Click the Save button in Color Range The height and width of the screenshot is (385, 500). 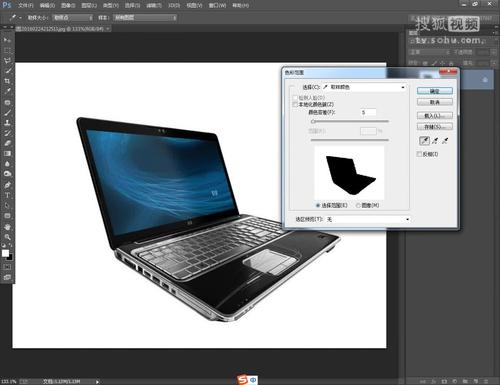click(x=435, y=127)
